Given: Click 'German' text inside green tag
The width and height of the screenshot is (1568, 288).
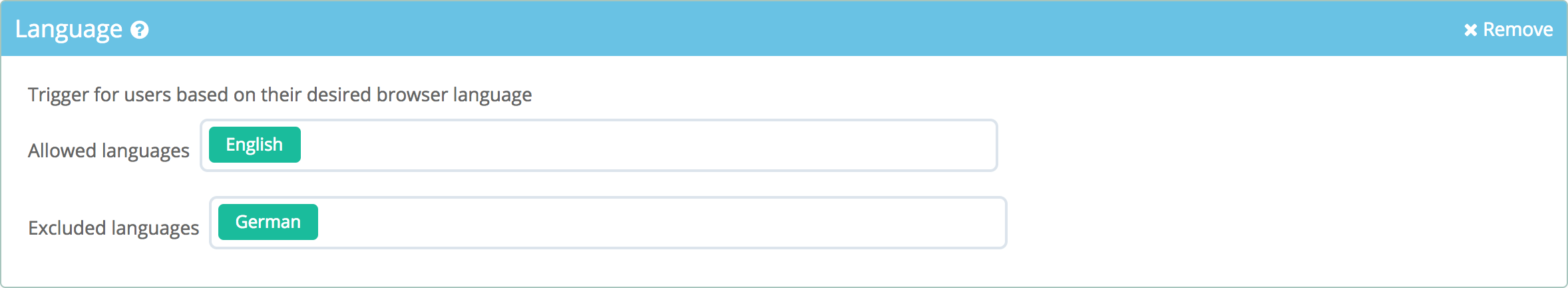Looking at the screenshot, I should click(x=268, y=222).
